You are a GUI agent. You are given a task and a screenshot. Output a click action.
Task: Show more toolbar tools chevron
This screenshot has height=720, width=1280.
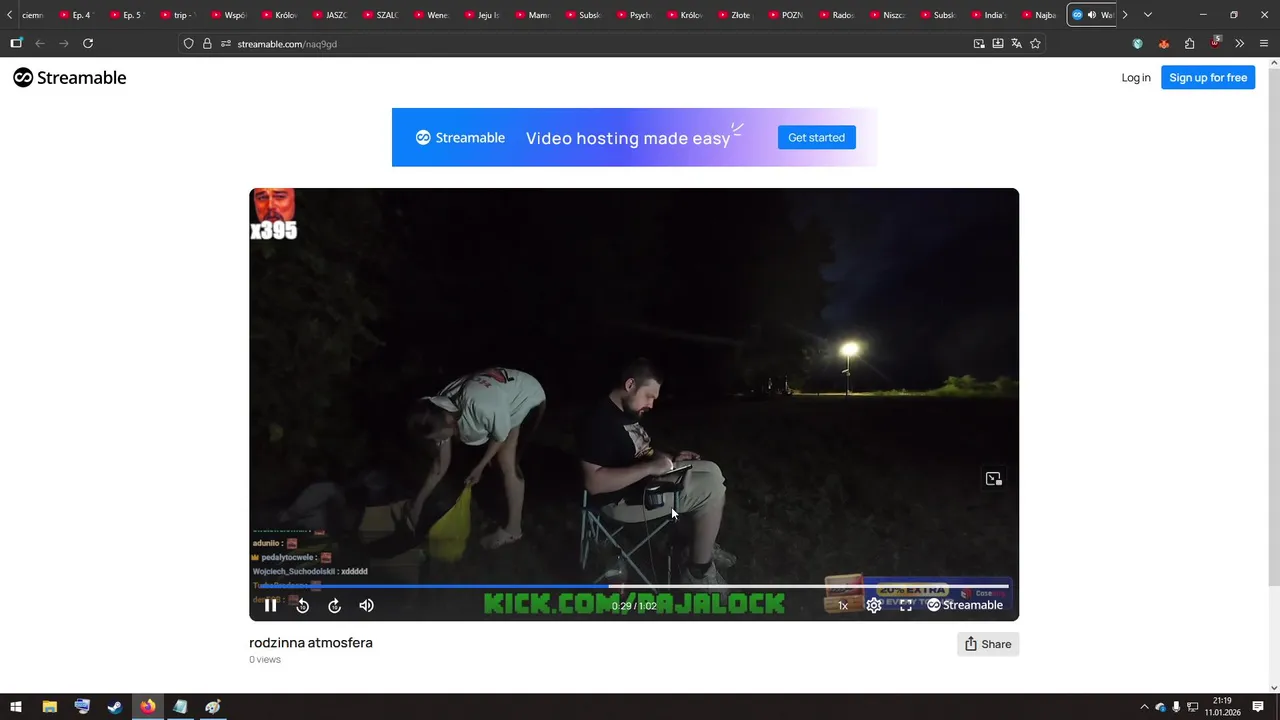coord(1239,43)
